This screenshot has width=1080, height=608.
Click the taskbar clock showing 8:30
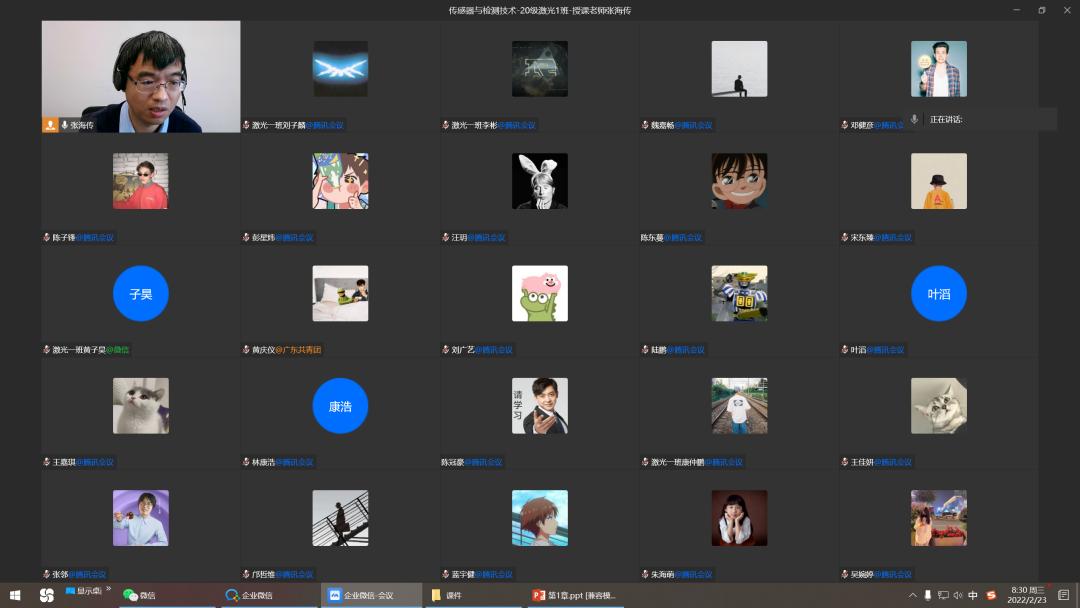(1027, 595)
